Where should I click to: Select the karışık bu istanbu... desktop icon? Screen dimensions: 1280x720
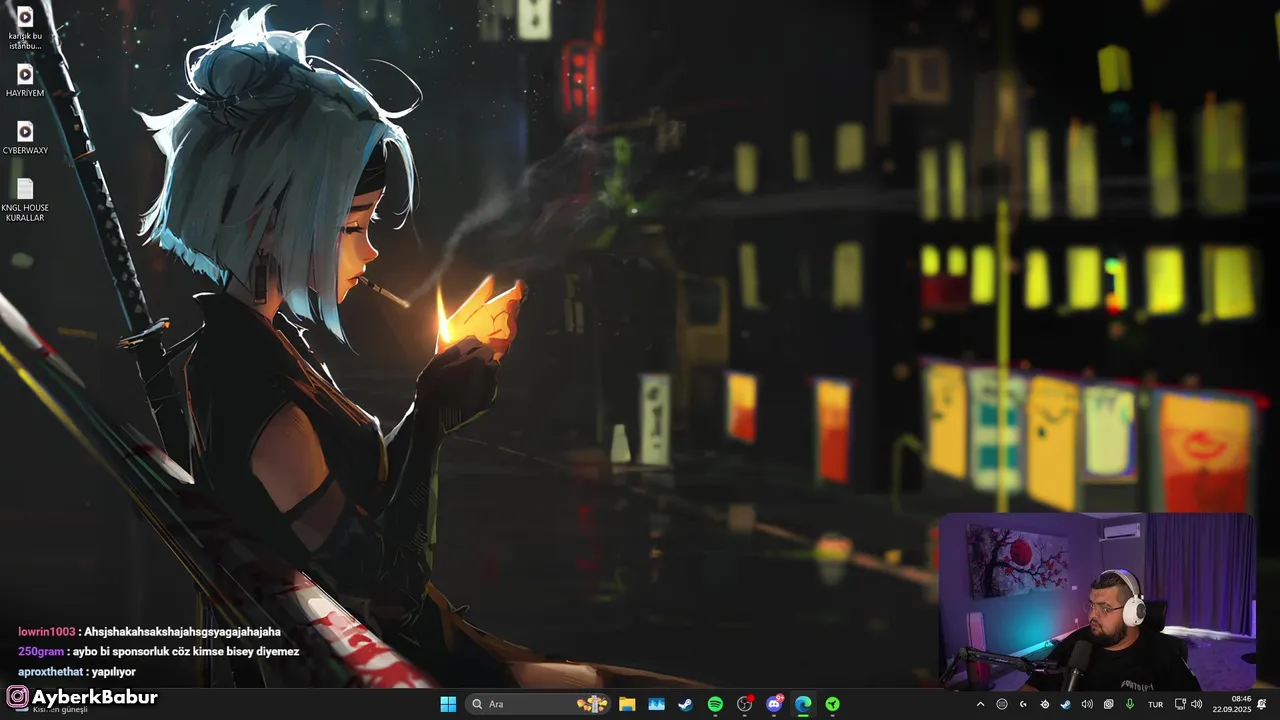coord(25,28)
